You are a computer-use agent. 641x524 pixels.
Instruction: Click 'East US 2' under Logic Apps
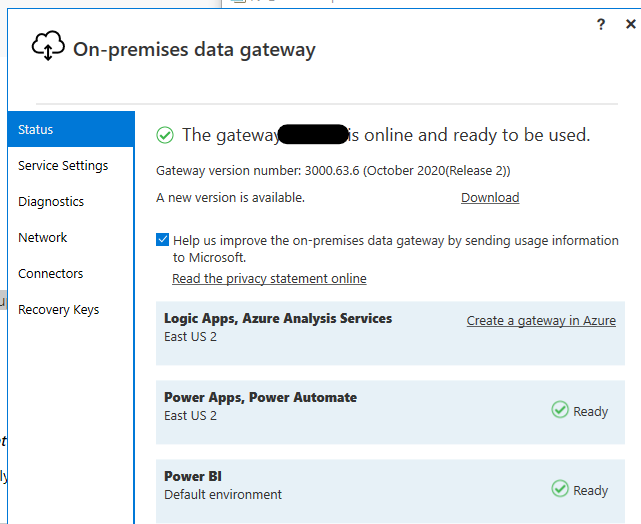click(191, 337)
